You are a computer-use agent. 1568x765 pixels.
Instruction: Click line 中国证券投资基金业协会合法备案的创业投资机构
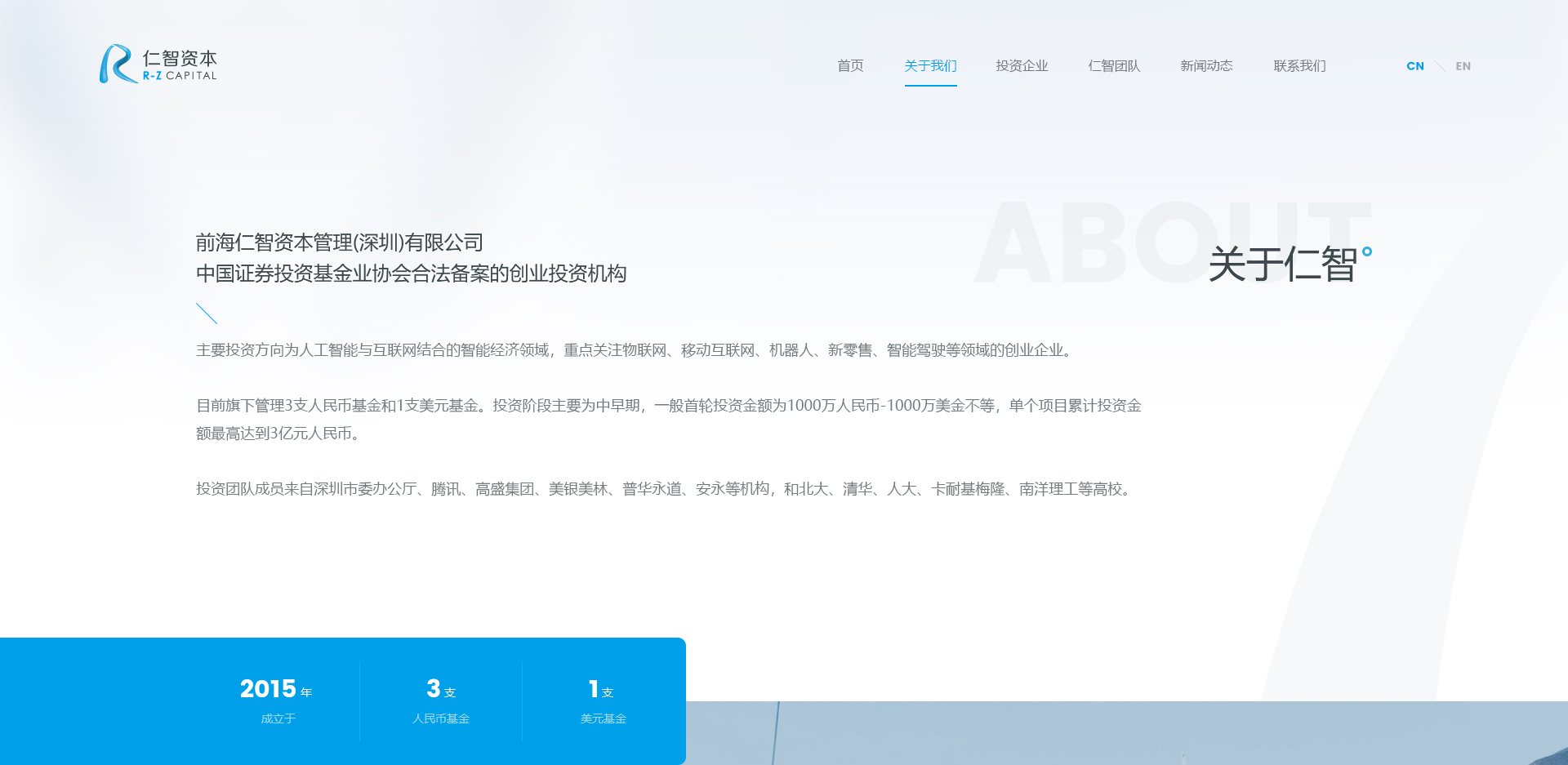(x=412, y=274)
